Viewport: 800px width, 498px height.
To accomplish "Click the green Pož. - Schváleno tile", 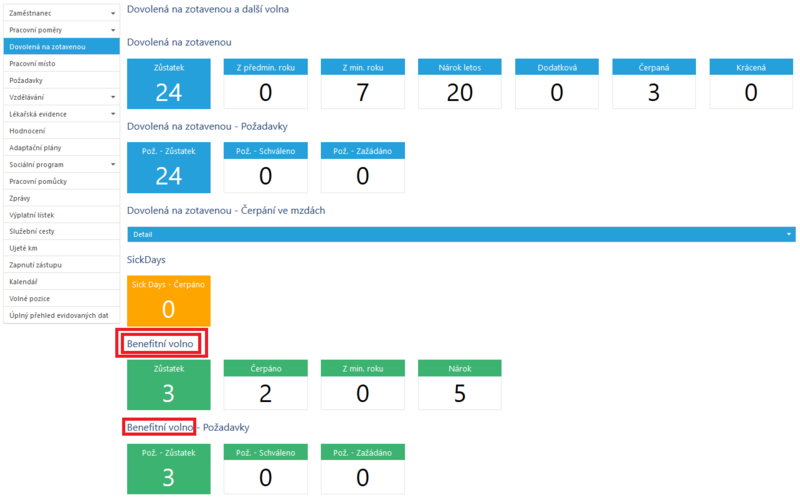I will point(265,469).
